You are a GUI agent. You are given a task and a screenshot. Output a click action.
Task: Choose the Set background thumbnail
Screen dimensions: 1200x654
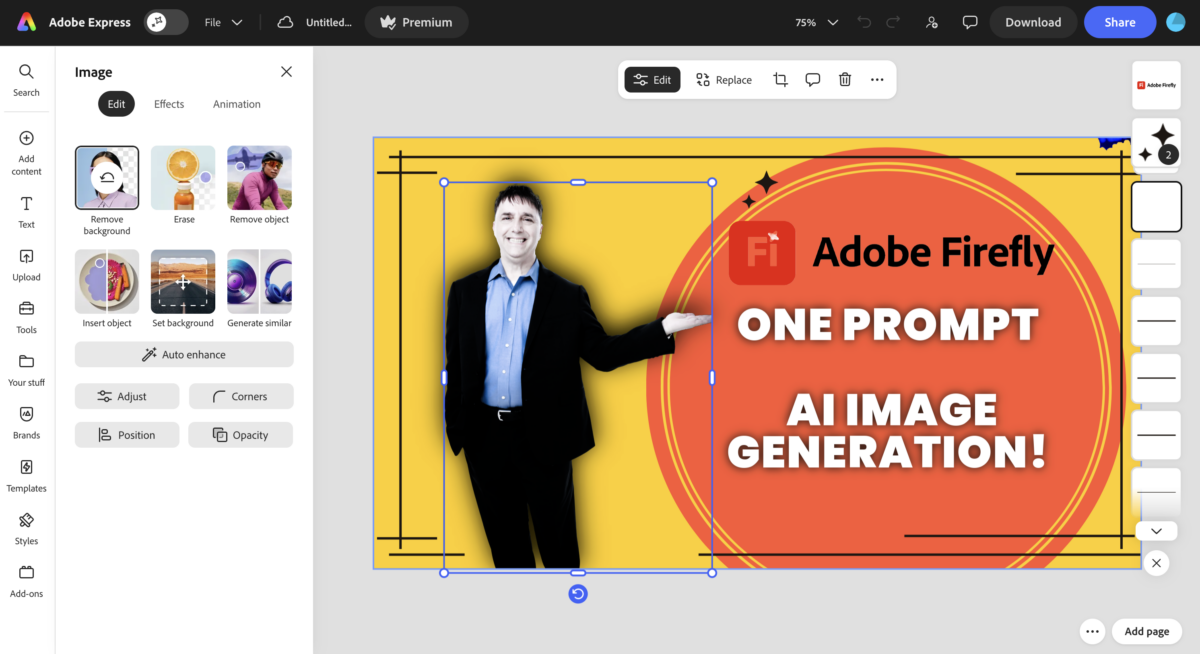coord(183,282)
